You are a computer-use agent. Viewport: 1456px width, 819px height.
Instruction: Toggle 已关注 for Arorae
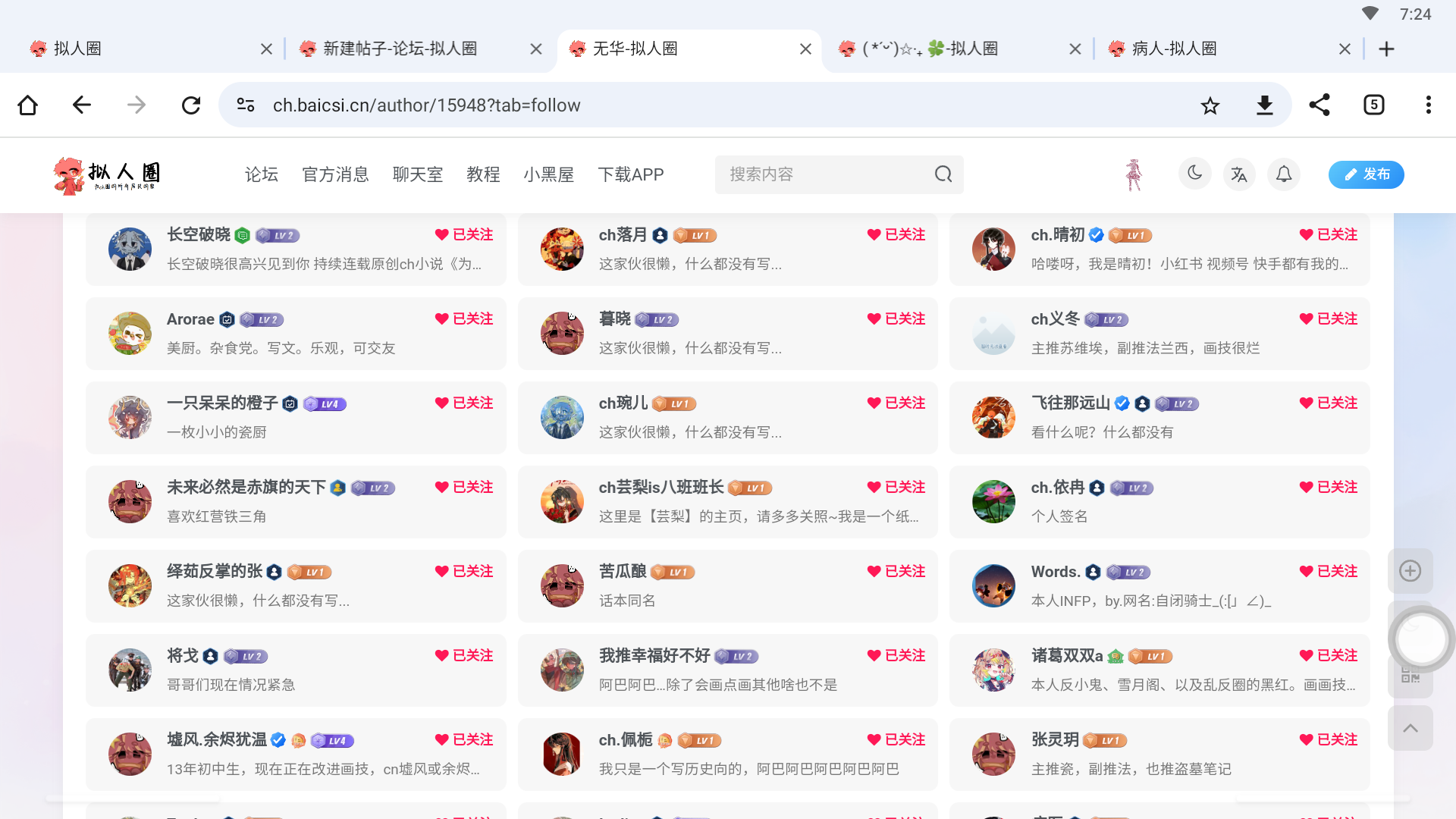[x=464, y=319]
